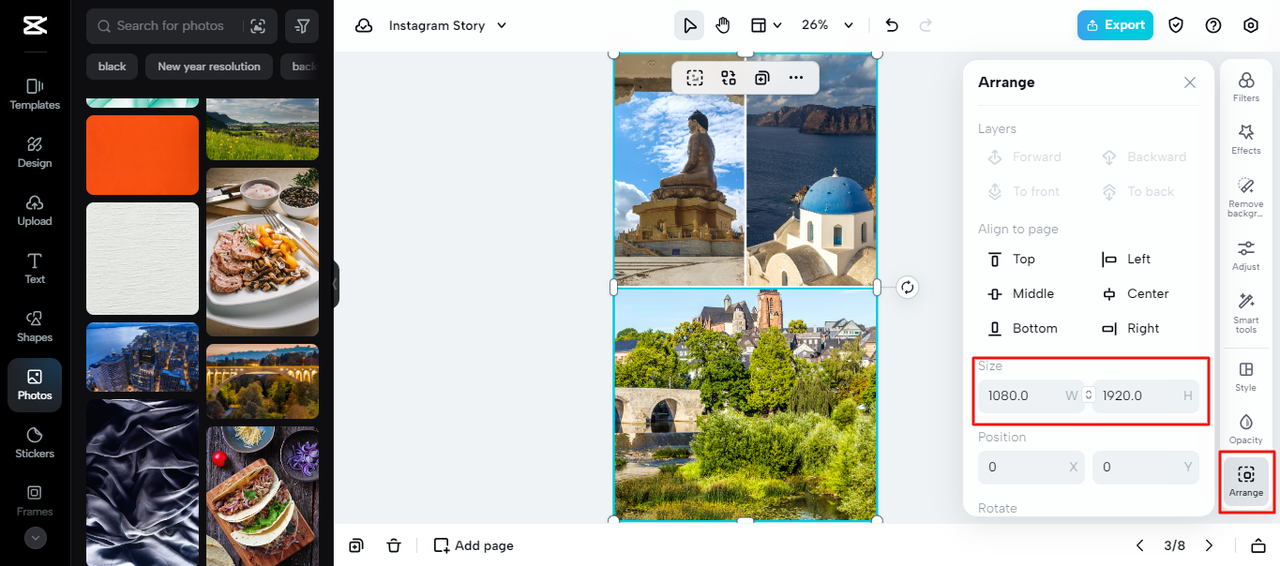Pick the orange solid photo thumbnail
Image resolution: width=1280 pixels, height=566 pixels.
coord(143,155)
